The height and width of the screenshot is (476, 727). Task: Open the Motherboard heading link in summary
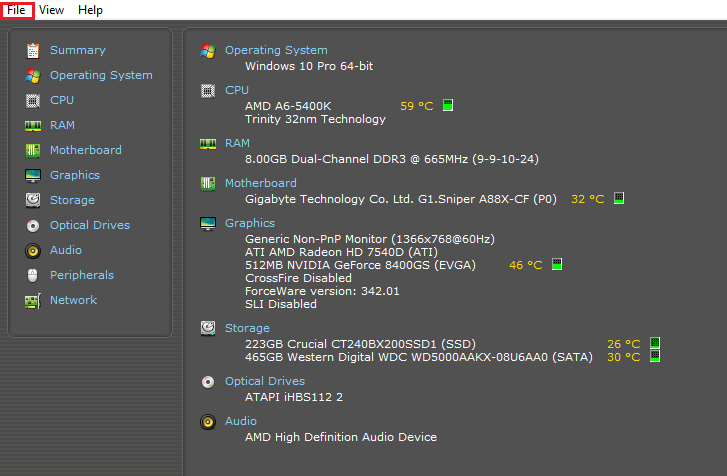pos(261,183)
